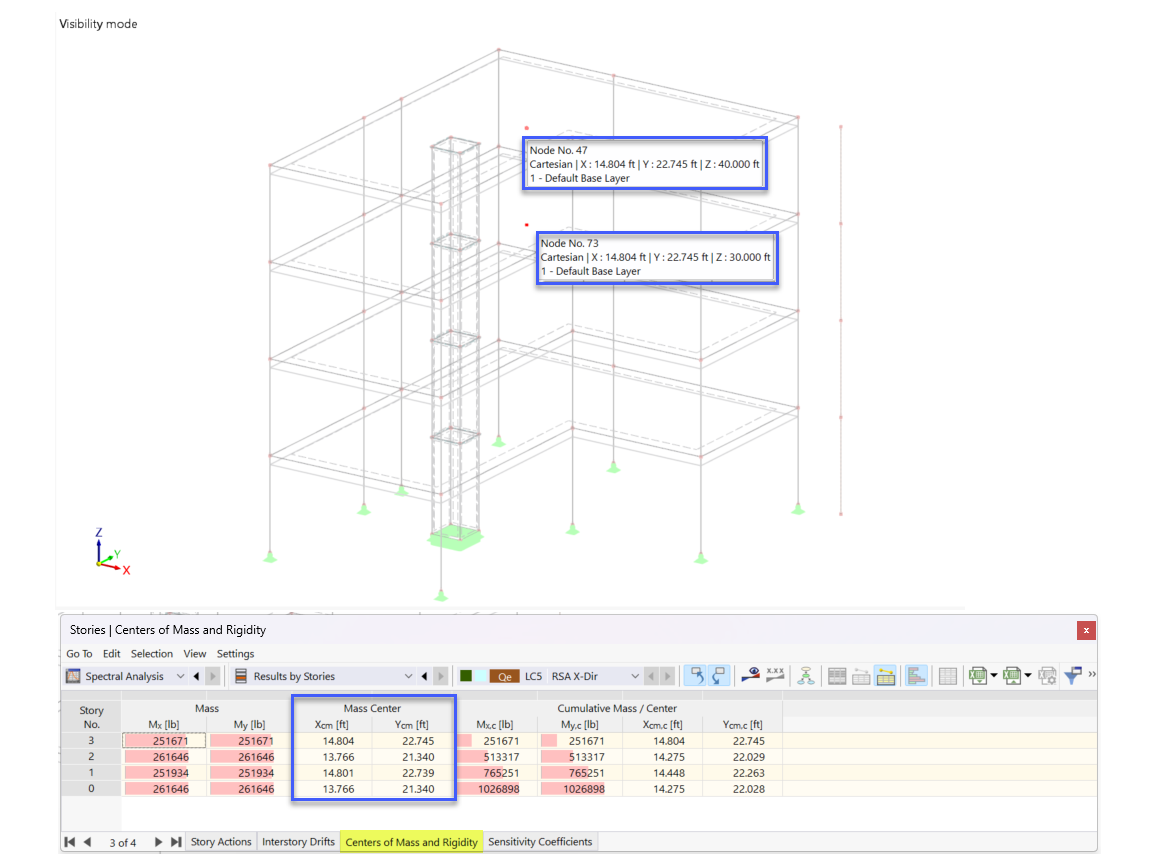Click the orange Qe category badge
Image resolution: width=1152 pixels, height=864 pixels.
tap(505, 677)
